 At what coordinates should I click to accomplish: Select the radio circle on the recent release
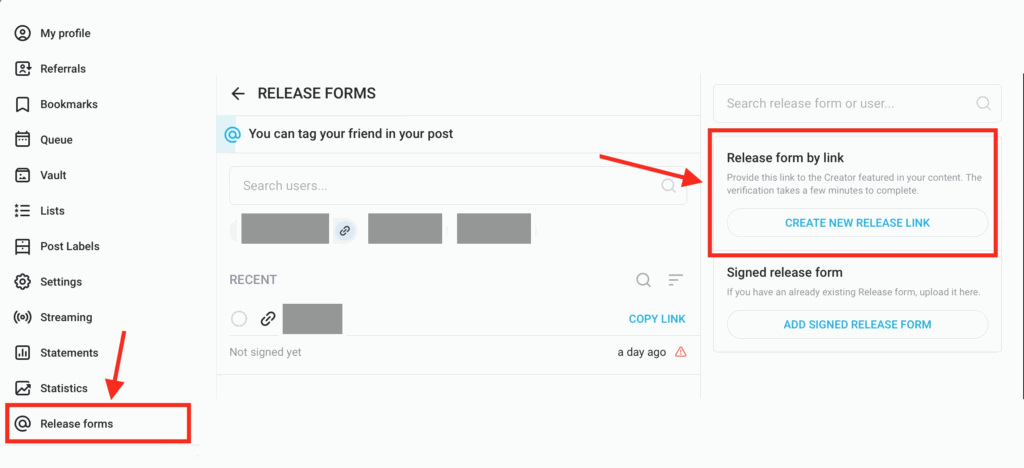239,319
